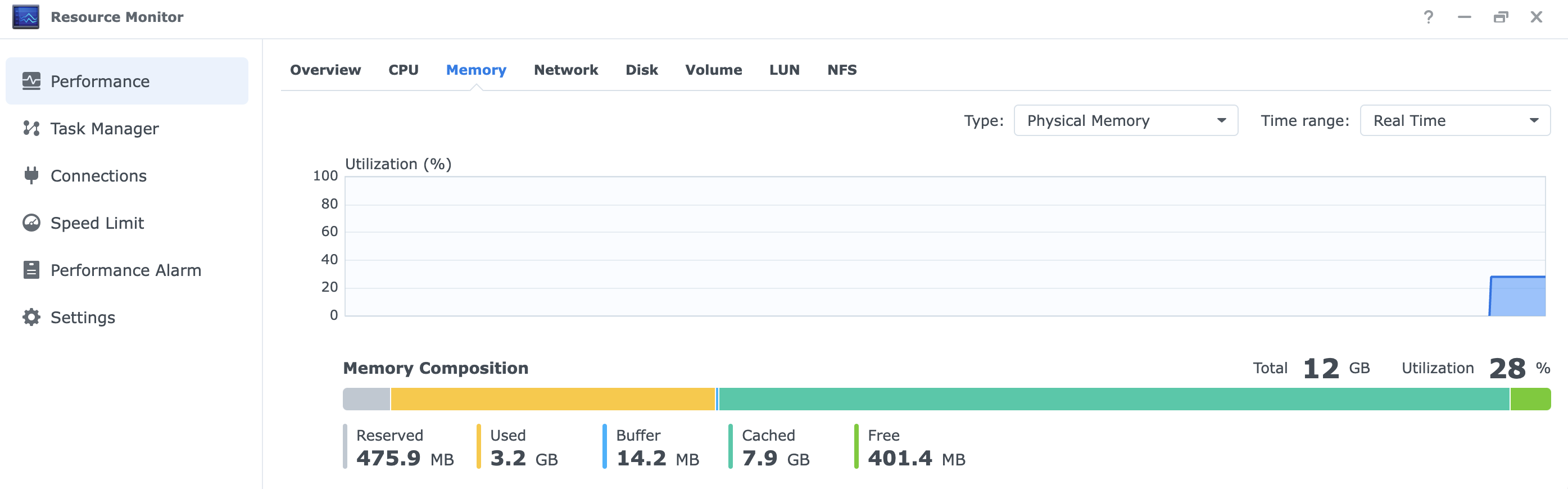Screen dimensions: 1568x489
Task: Select the Overview tab
Action: (x=325, y=70)
